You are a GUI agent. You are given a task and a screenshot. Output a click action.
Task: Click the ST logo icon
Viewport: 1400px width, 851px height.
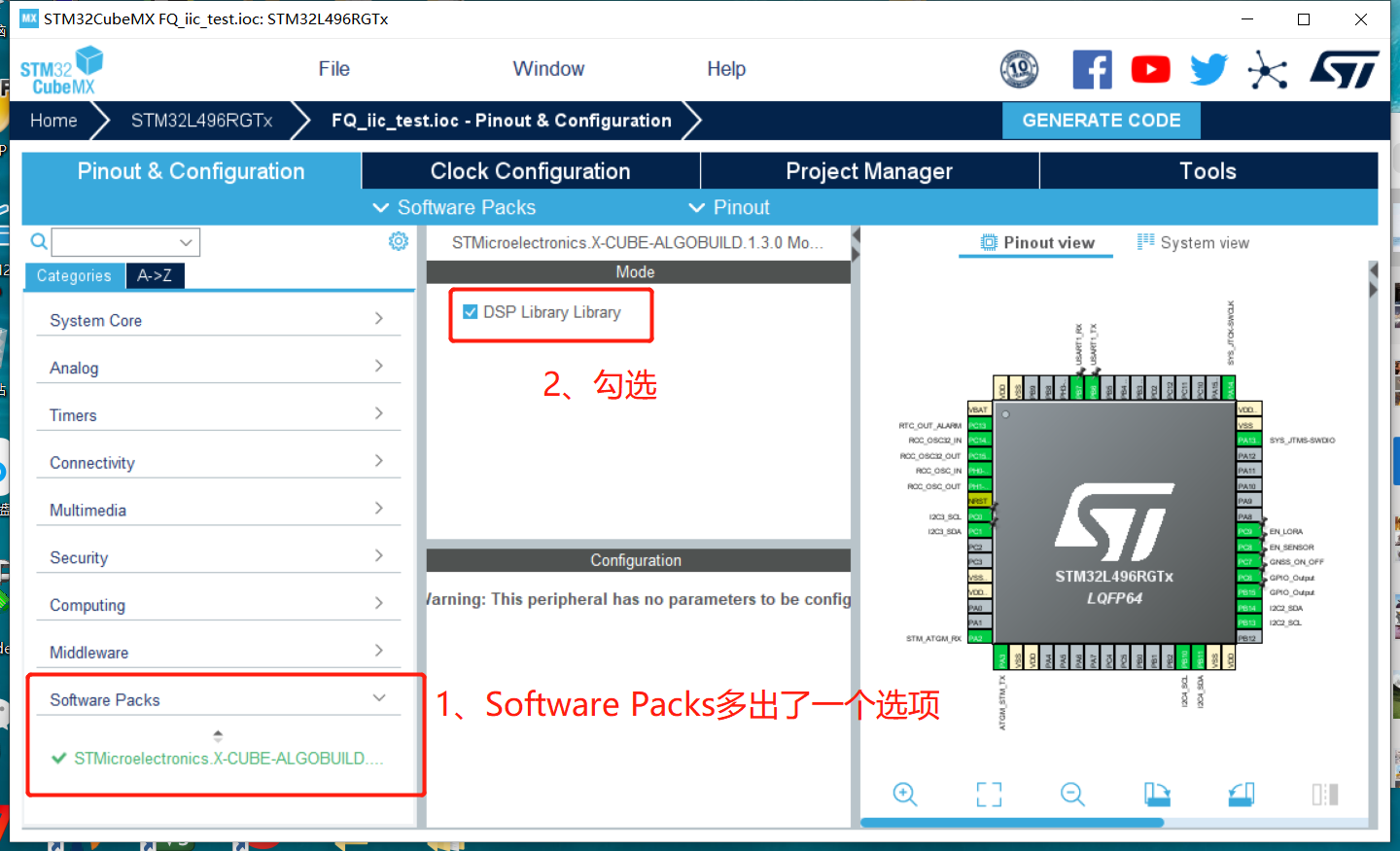tap(1345, 69)
